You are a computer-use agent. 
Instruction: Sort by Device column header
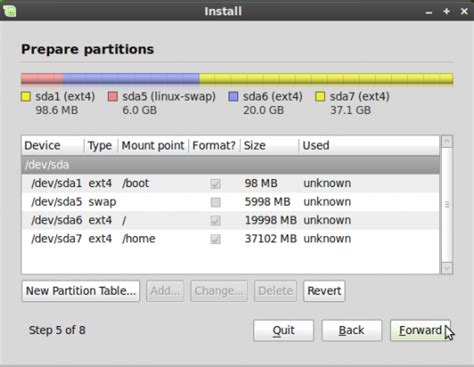(53, 146)
